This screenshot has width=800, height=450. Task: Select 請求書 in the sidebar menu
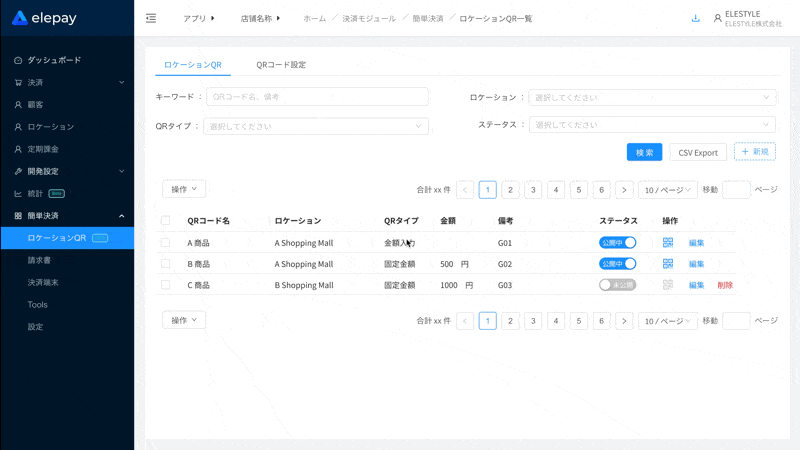[41, 261]
